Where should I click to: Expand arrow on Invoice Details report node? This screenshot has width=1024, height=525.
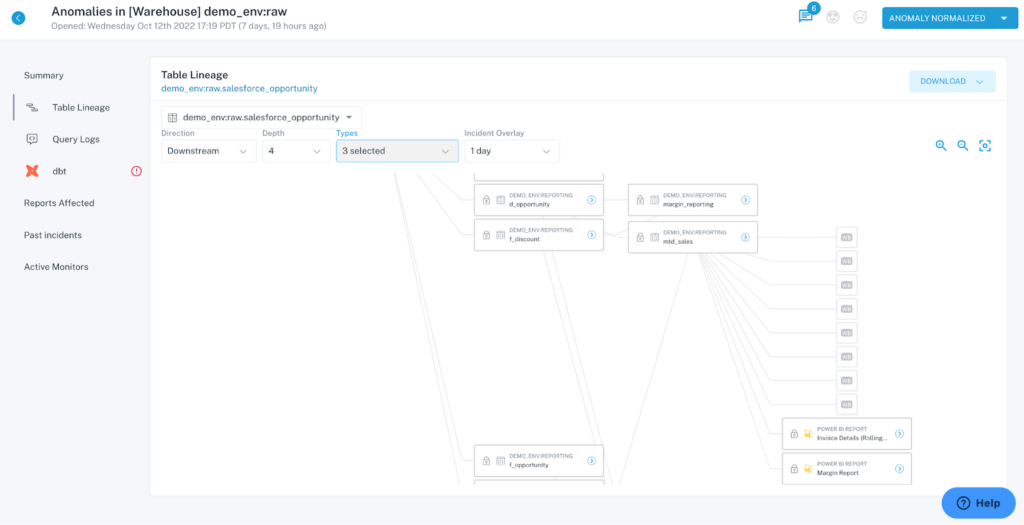coord(899,434)
